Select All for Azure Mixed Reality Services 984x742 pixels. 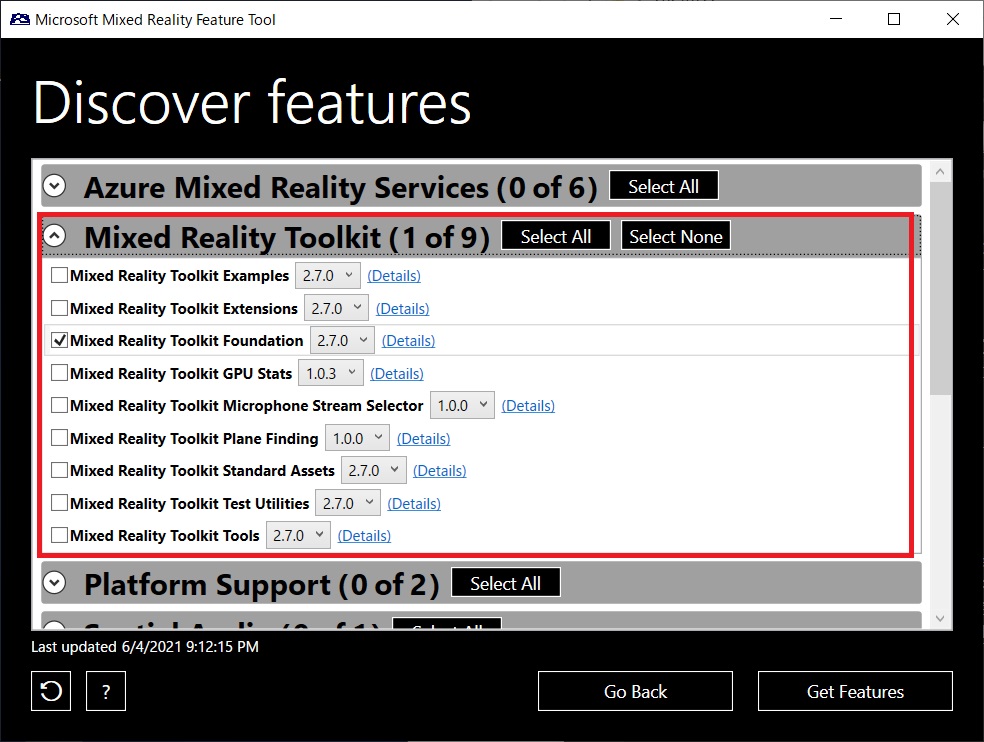[663, 186]
